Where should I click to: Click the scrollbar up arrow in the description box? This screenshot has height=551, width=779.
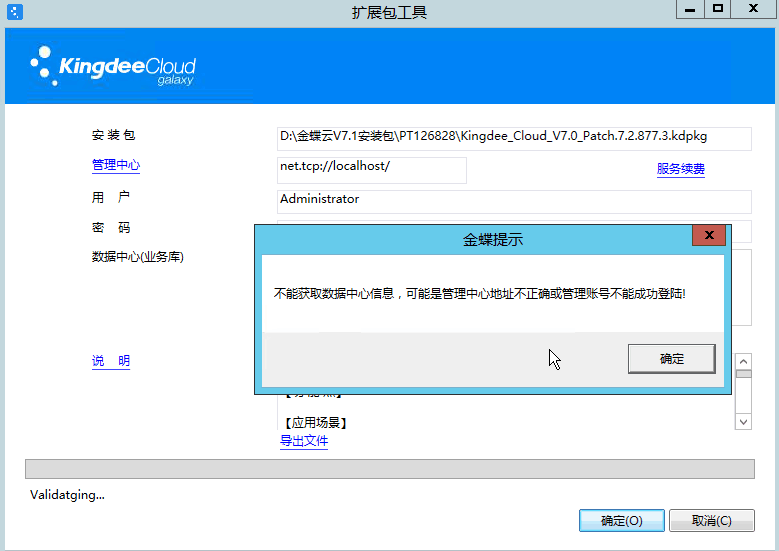coord(743,361)
